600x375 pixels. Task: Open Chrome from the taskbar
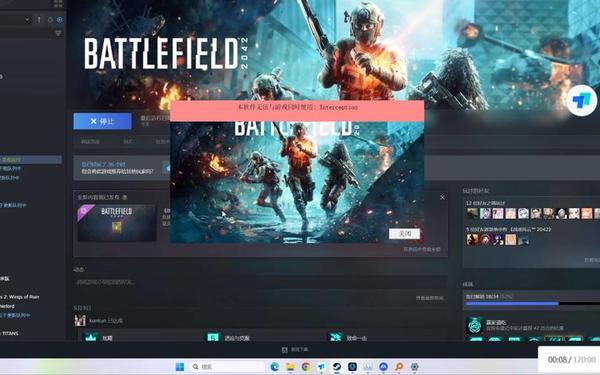click(305, 367)
